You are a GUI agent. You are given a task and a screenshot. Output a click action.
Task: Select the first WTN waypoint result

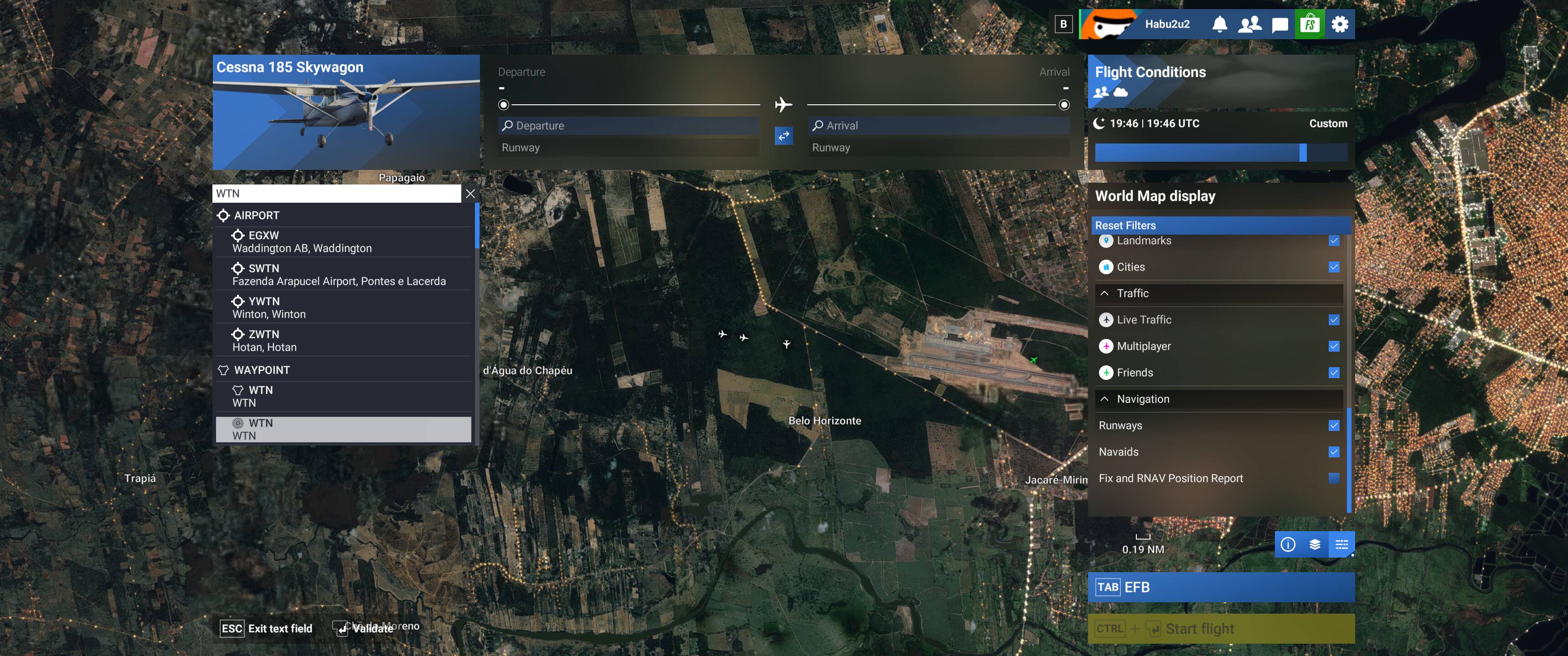pyautogui.click(x=343, y=396)
